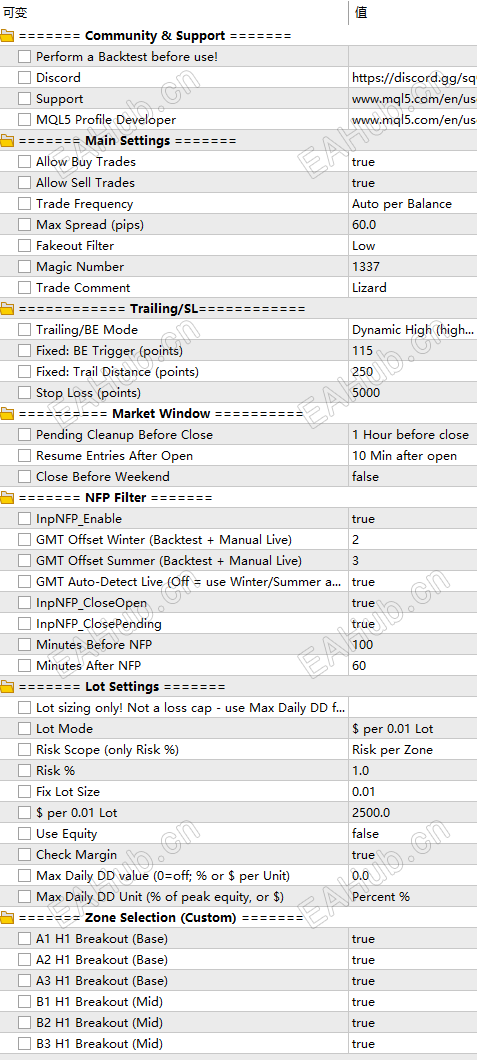Select the Perform a Backtest before use! row
This screenshot has height=1060, width=477.
[127, 57]
